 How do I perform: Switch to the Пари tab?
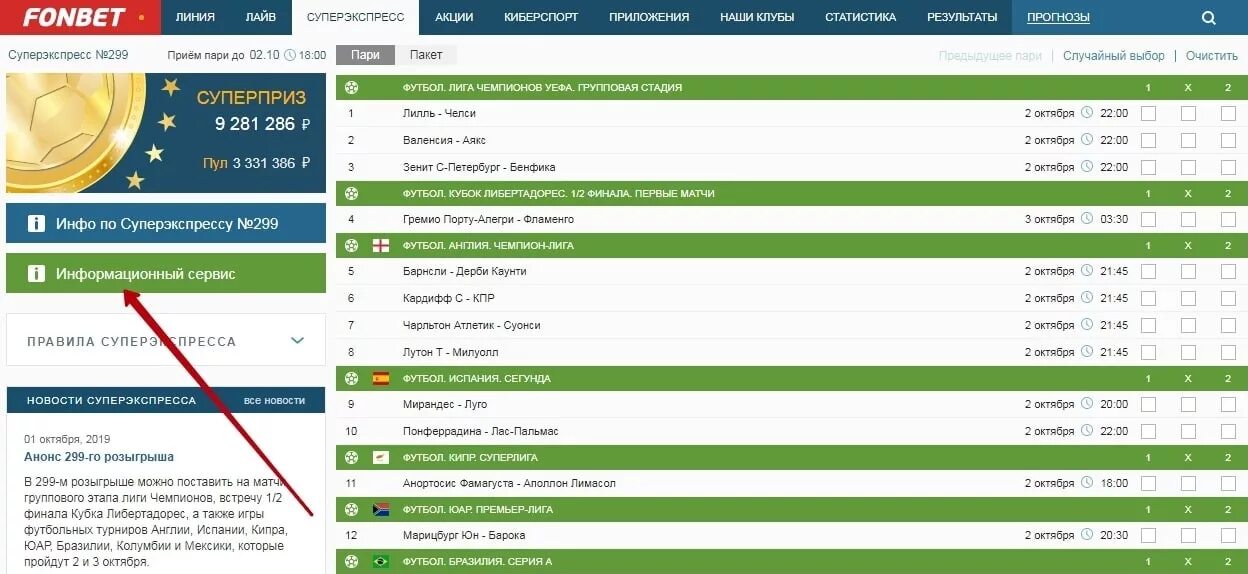pyautogui.click(x=366, y=55)
